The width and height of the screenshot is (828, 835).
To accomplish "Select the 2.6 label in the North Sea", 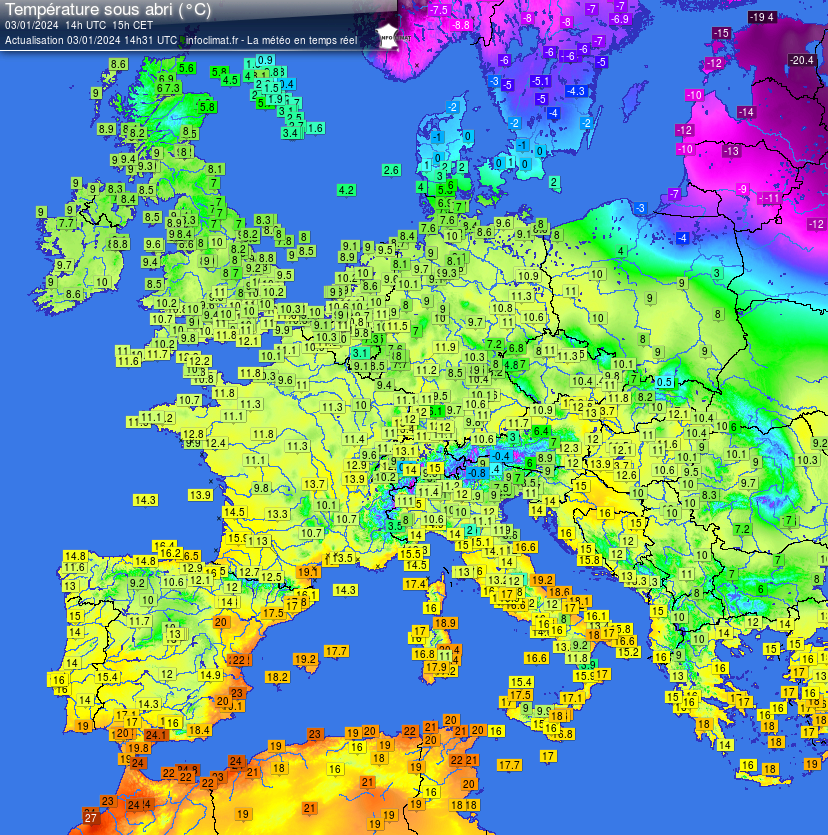I will click(391, 170).
